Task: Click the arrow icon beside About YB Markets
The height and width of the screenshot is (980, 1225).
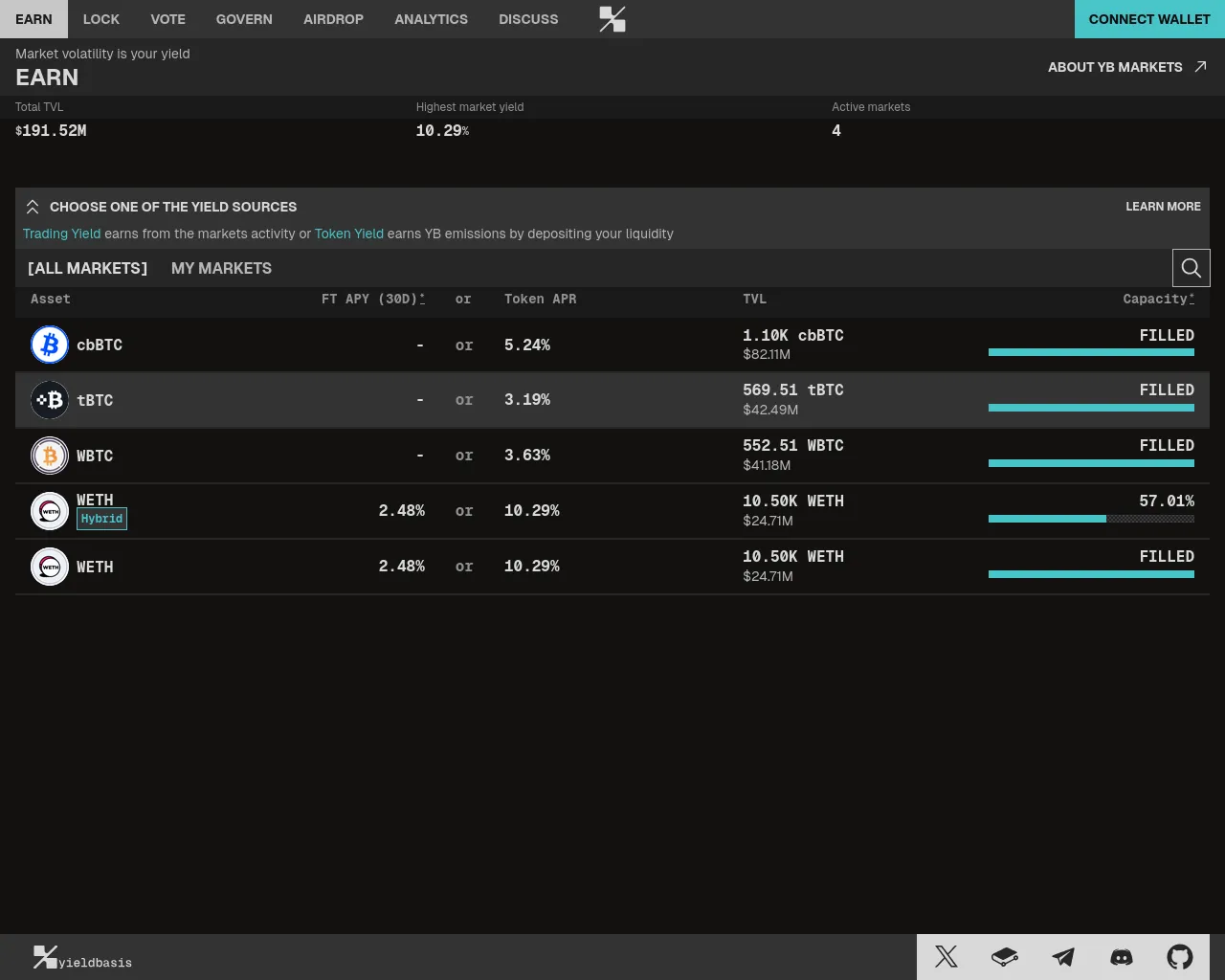Action: pyautogui.click(x=1200, y=67)
